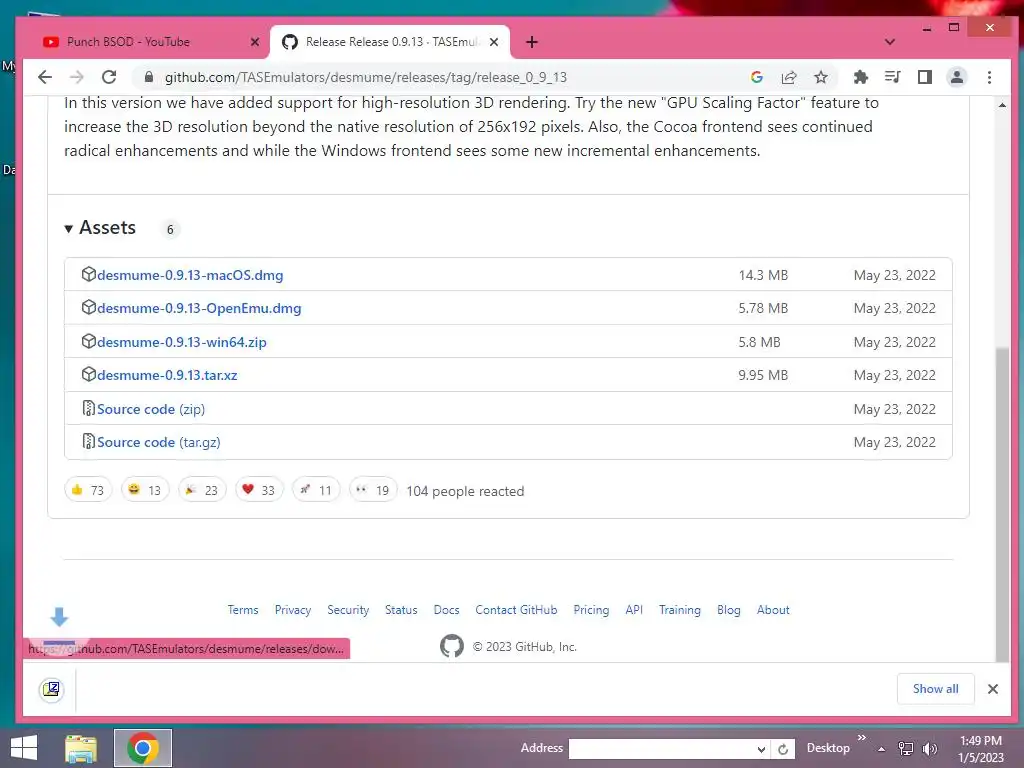Image resolution: width=1024 pixels, height=768 pixels.
Task: Toggle the laugh reaction 13
Action: tap(145, 490)
